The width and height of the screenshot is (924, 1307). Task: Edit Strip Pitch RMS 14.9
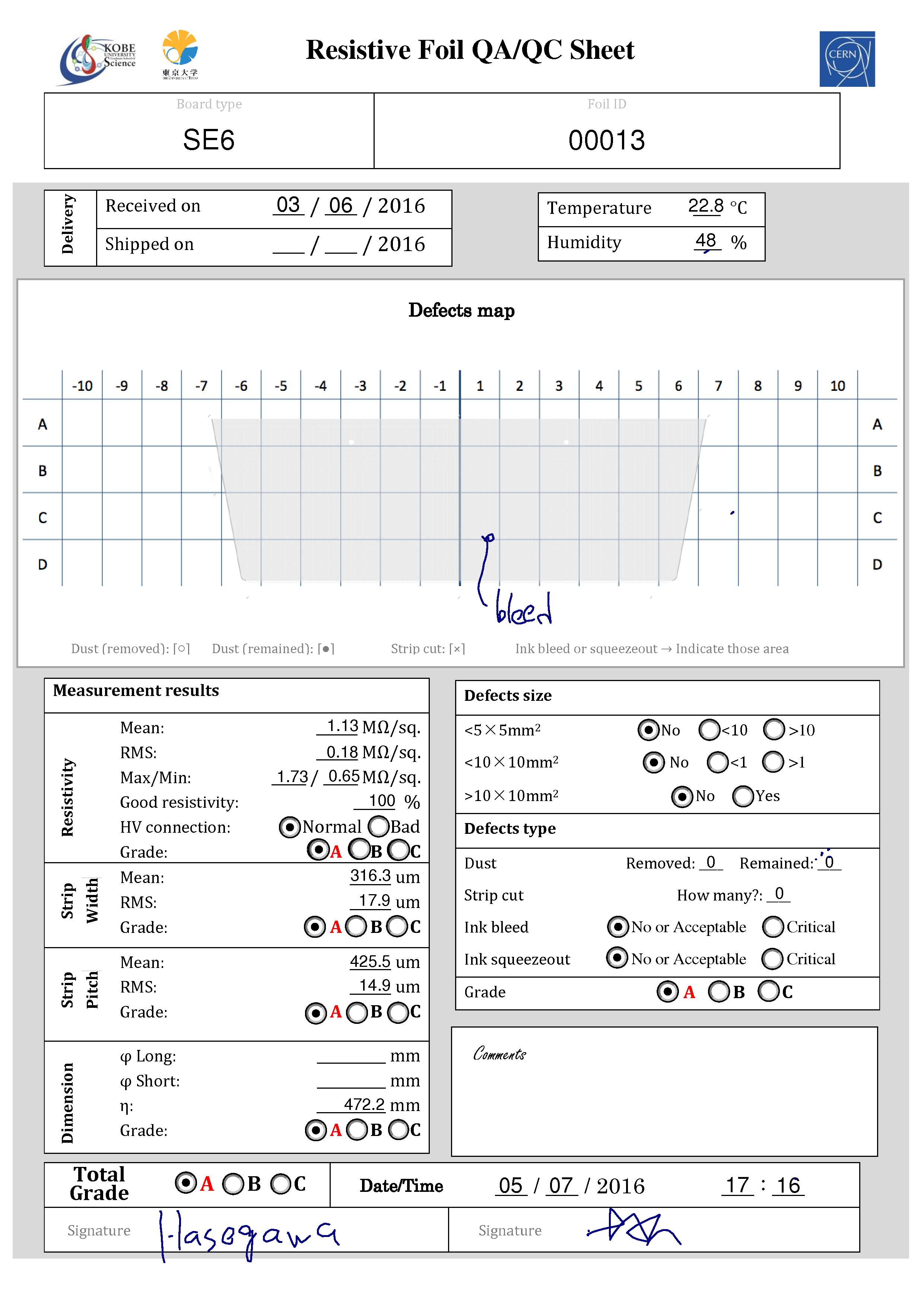(371, 985)
